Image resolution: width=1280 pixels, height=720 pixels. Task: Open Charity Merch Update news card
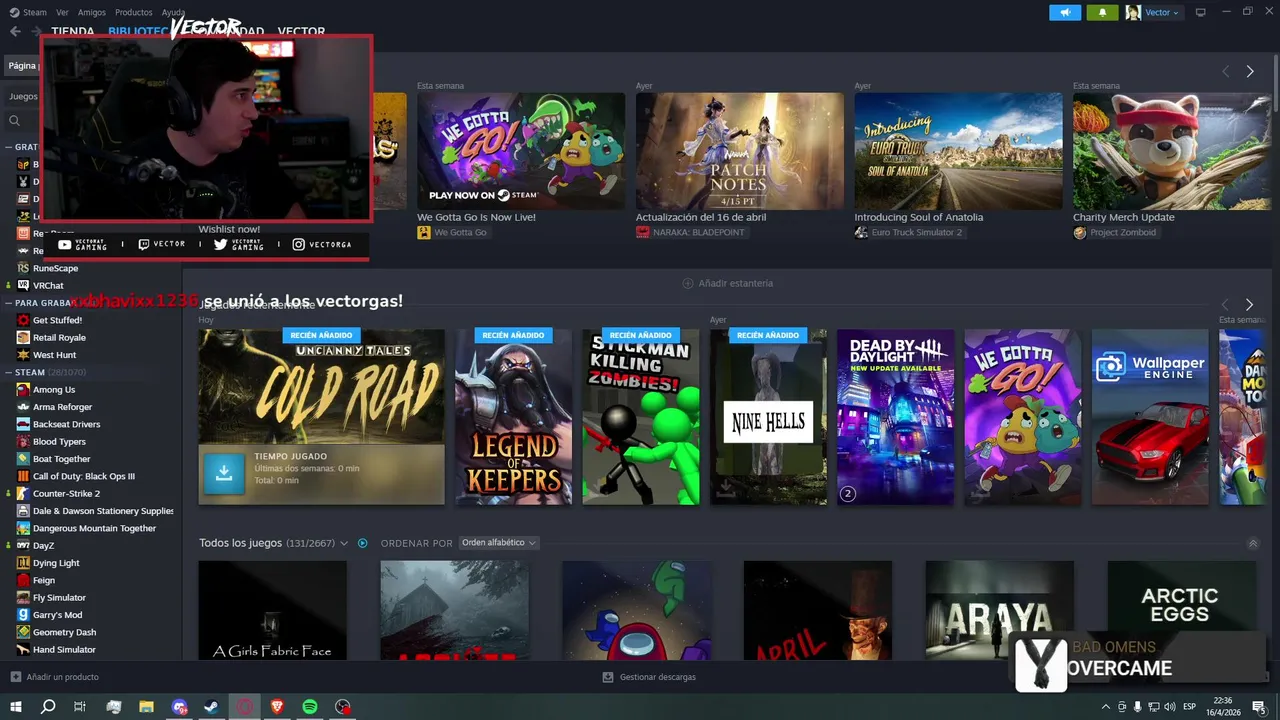click(1172, 151)
